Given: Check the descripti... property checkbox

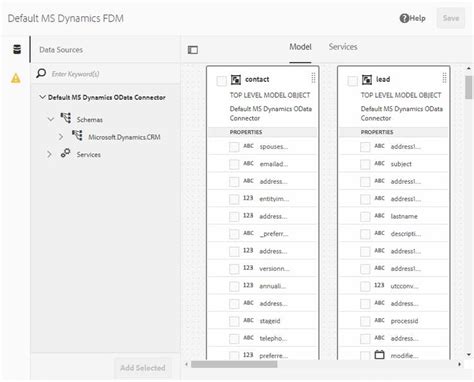Looking at the screenshot, I should pyautogui.click(x=365, y=234).
